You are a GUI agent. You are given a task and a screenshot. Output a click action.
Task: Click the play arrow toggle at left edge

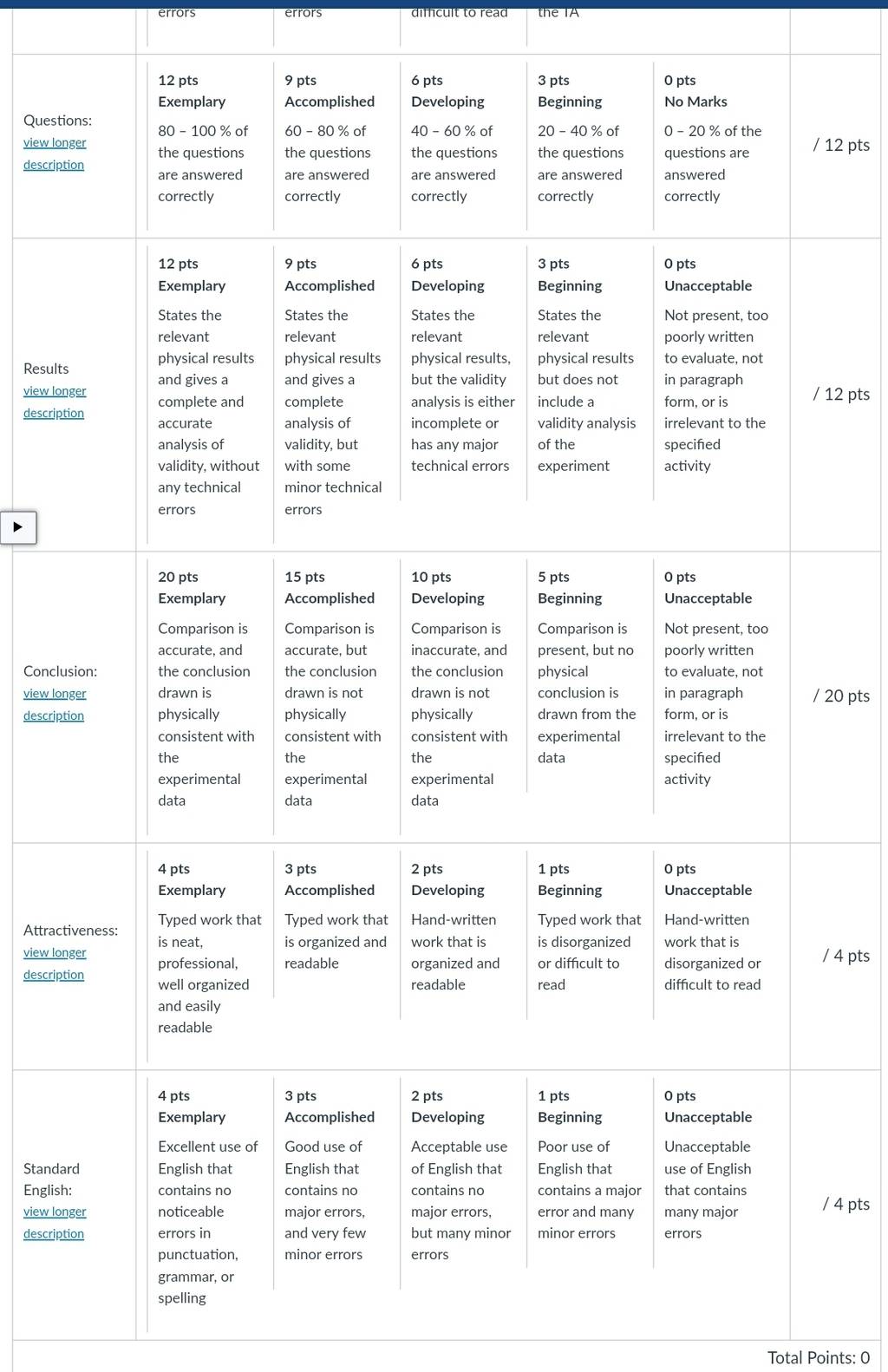point(18,527)
